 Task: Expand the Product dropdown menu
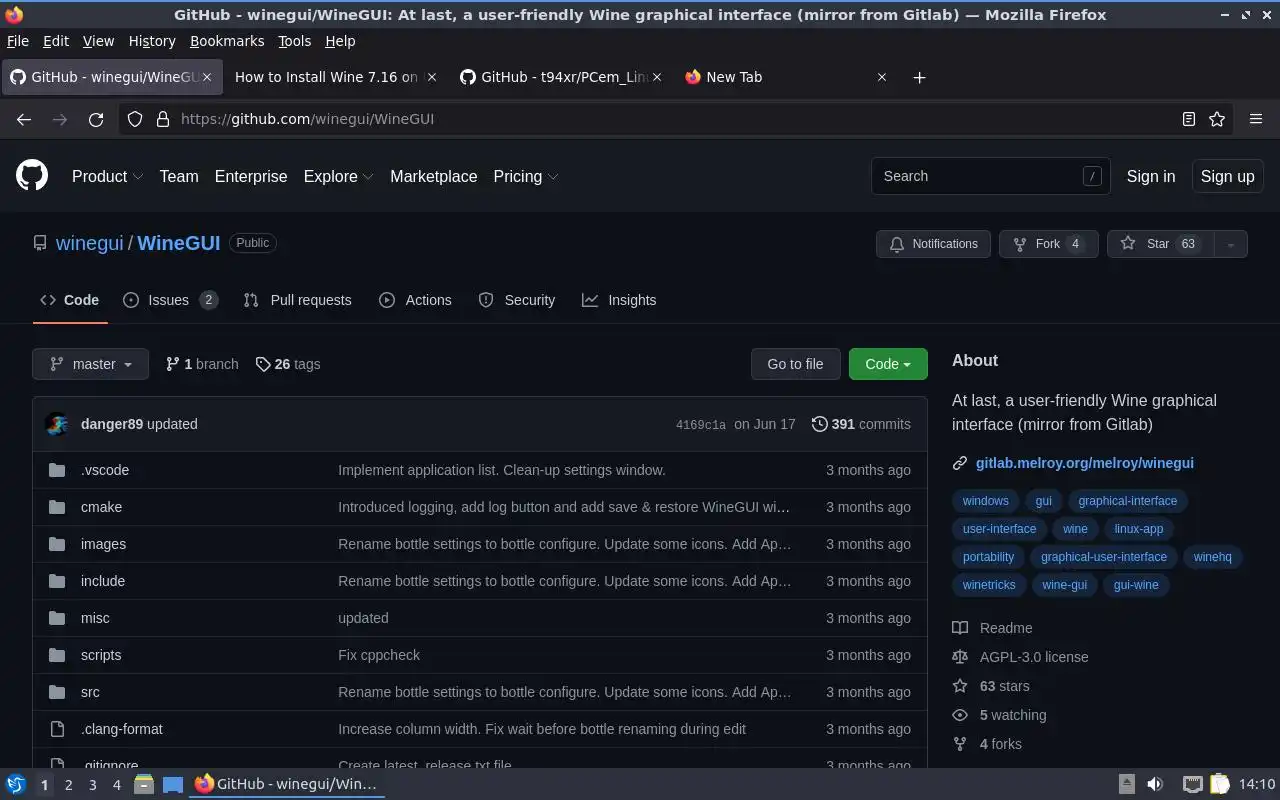[x=108, y=176]
